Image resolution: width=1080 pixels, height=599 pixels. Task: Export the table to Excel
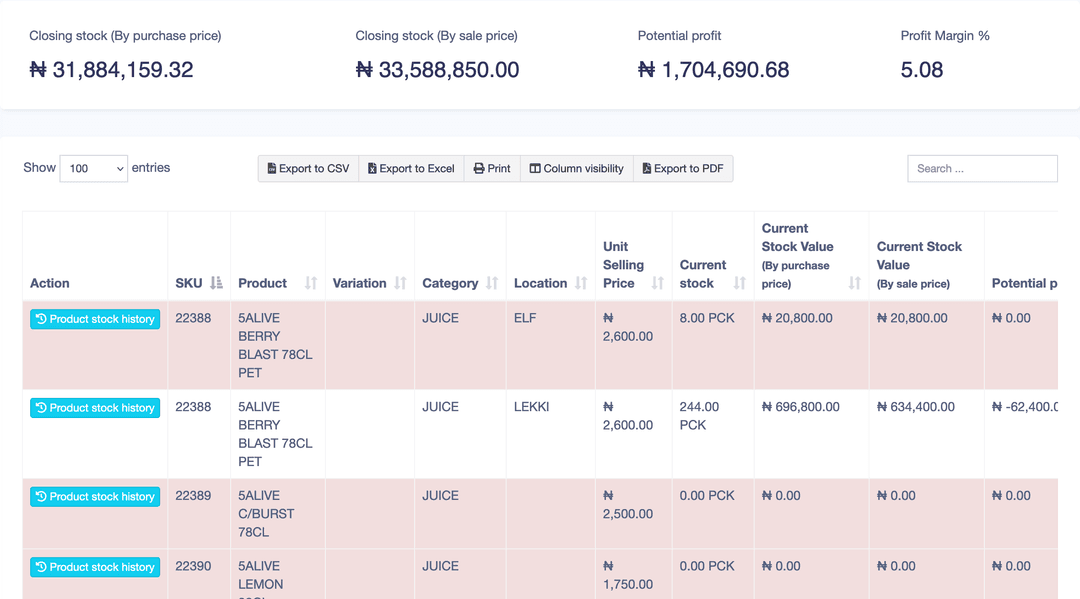pyautogui.click(x=411, y=169)
